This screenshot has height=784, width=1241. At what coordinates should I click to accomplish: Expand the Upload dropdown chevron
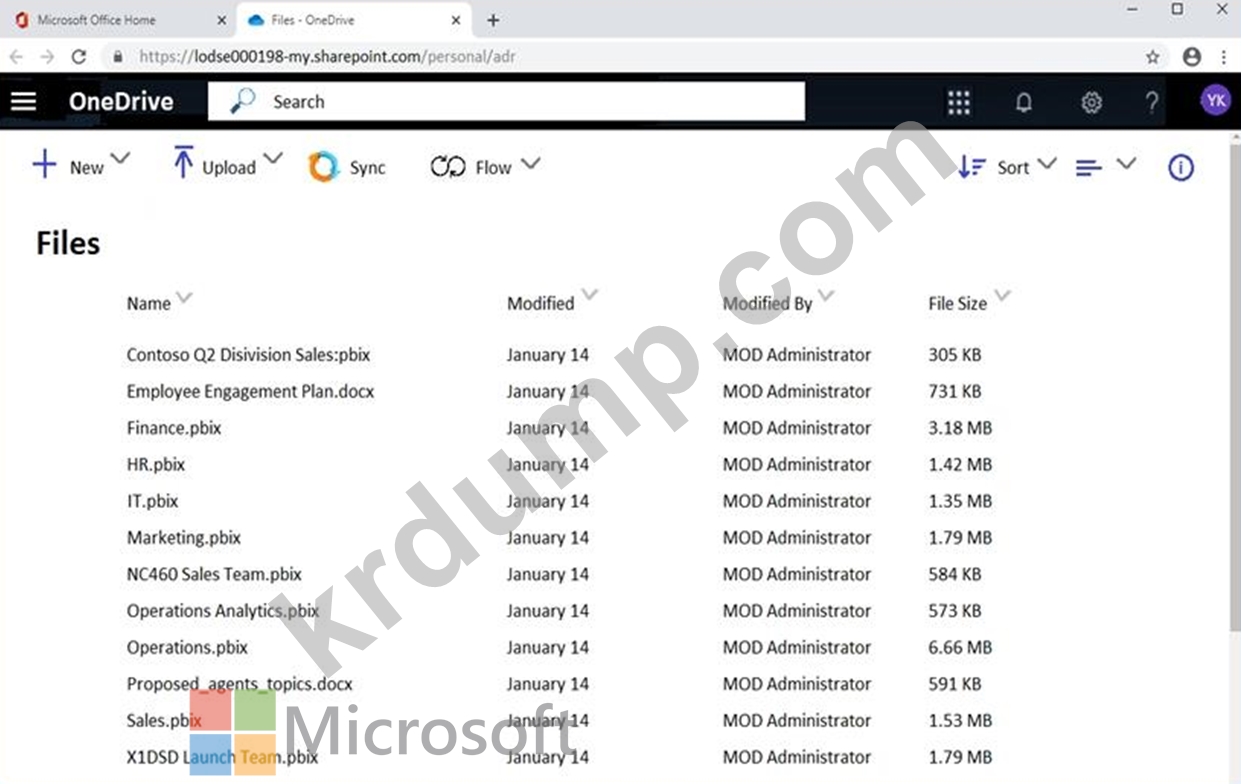(273, 160)
